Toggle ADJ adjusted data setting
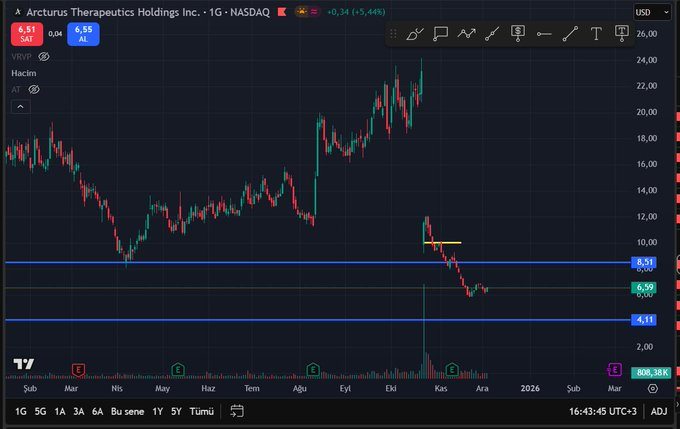Image resolution: width=680 pixels, height=429 pixels. tap(658, 411)
